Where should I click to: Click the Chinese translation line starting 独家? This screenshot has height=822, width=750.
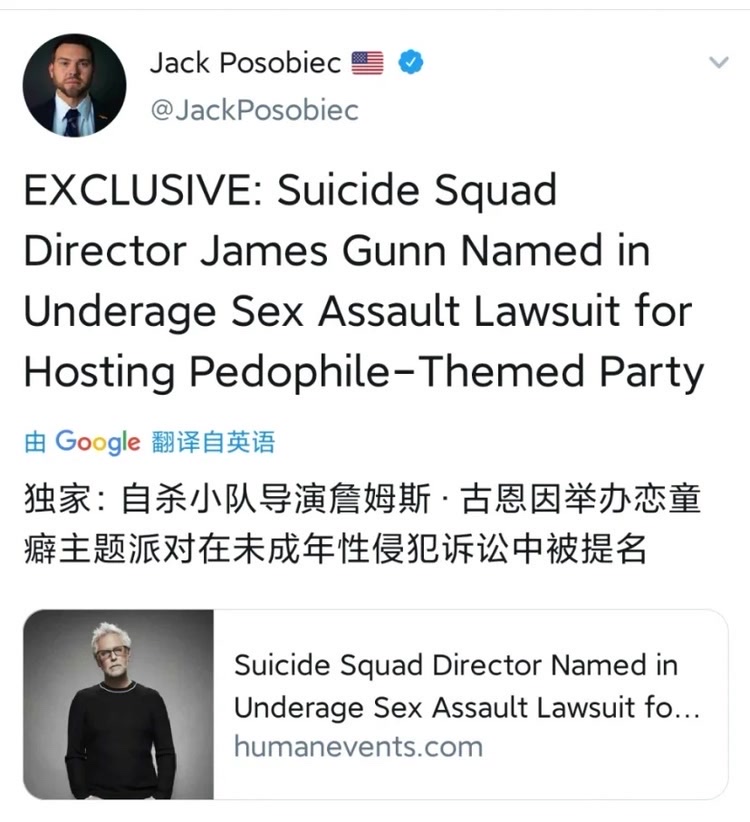tap(362, 499)
